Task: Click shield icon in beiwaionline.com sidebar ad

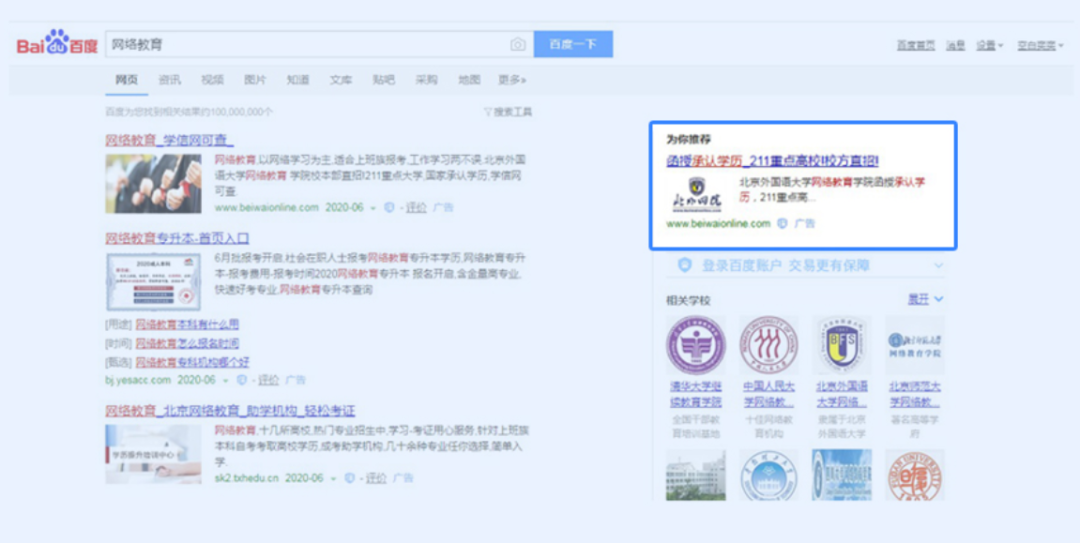Action: pyautogui.click(x=782, y=223)
